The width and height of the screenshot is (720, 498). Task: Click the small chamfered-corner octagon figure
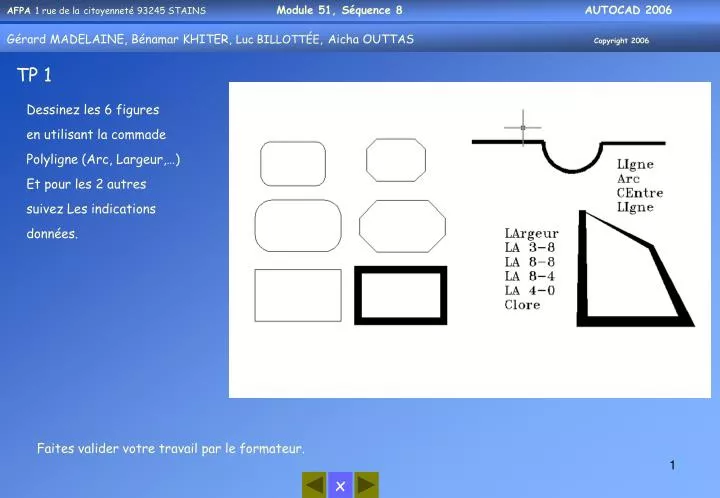(396, 160)
